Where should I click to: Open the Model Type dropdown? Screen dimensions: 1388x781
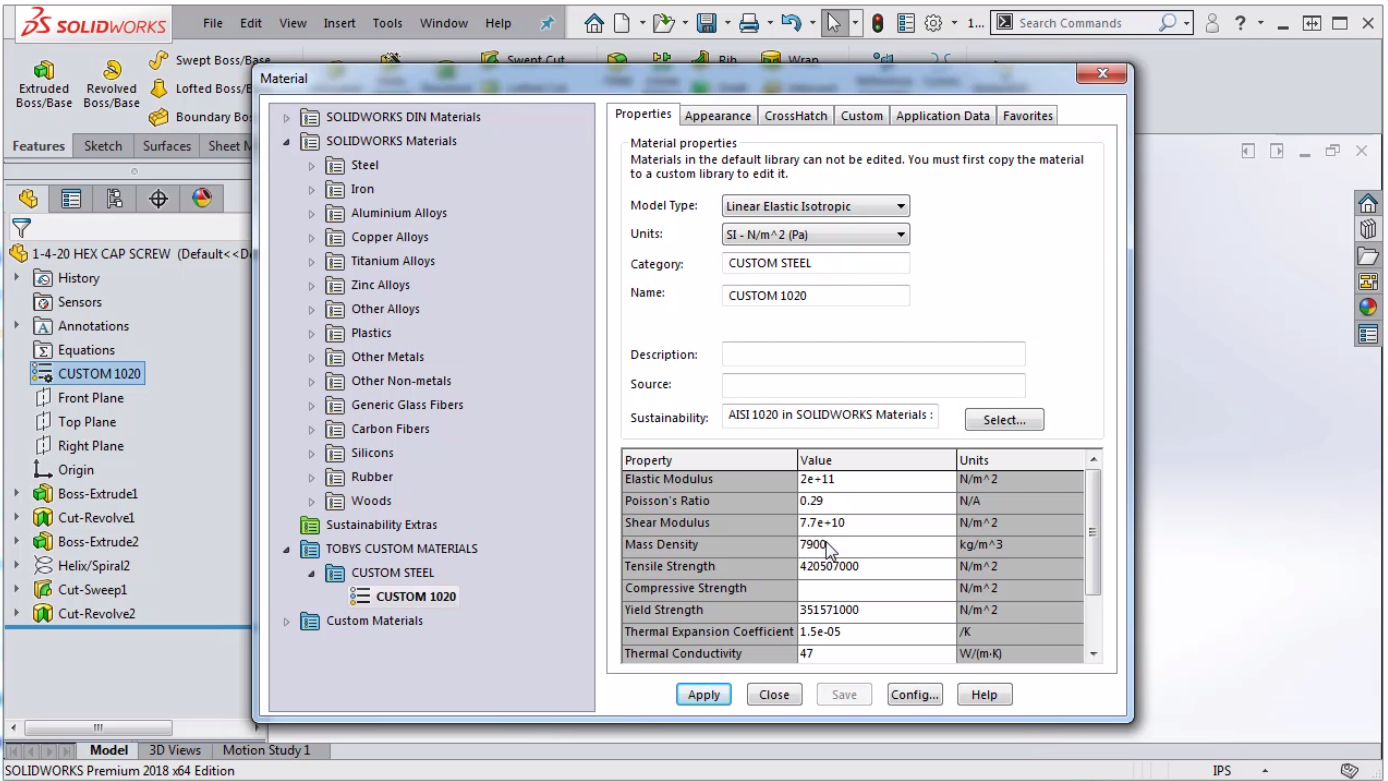point(816,206)
